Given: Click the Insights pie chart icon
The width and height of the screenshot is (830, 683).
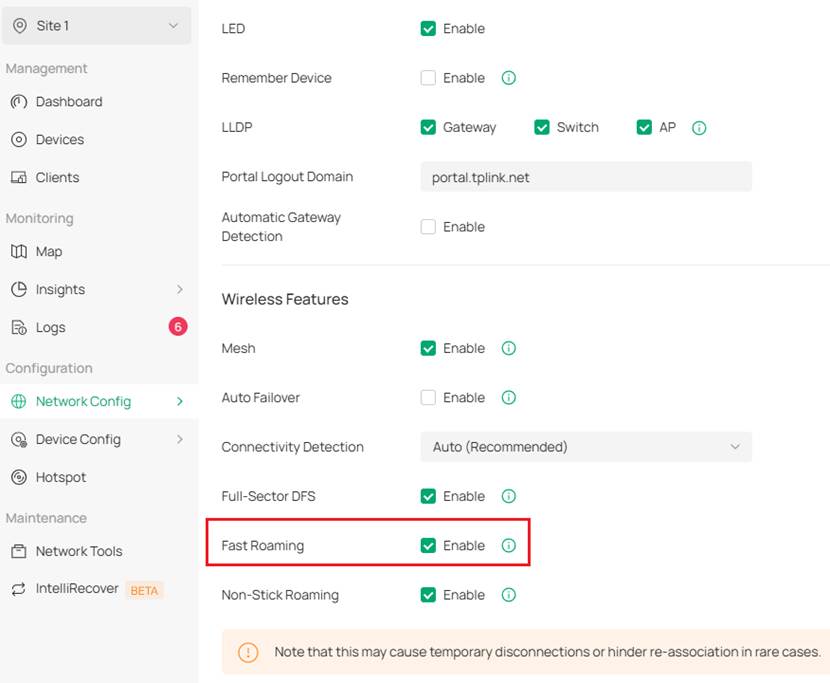Looking at the screenshot, I should [19, 289].
